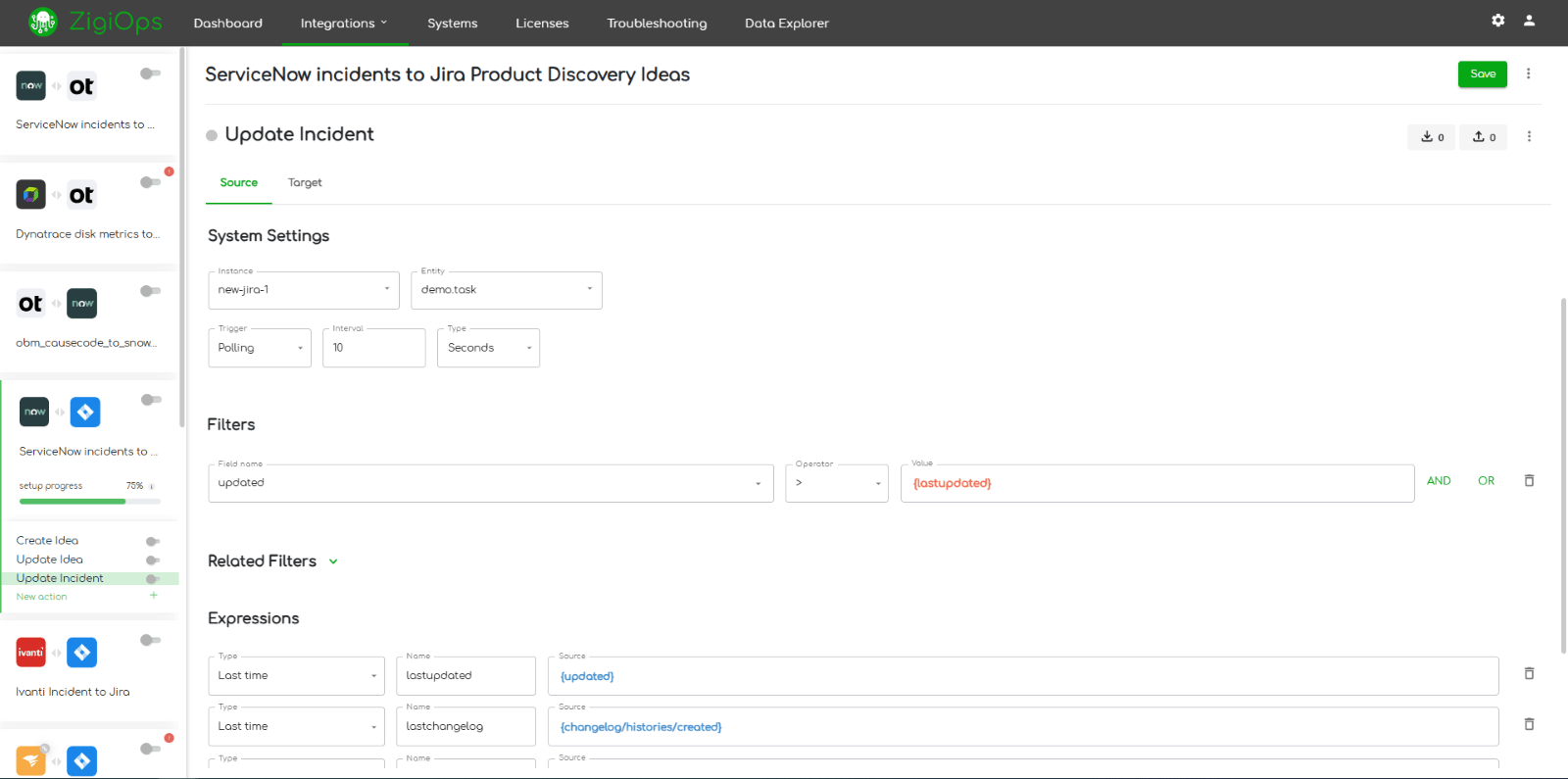The image size is (1568, 779).
Task: Click the upload counter icon
Action: click(x=1484, y=137)
